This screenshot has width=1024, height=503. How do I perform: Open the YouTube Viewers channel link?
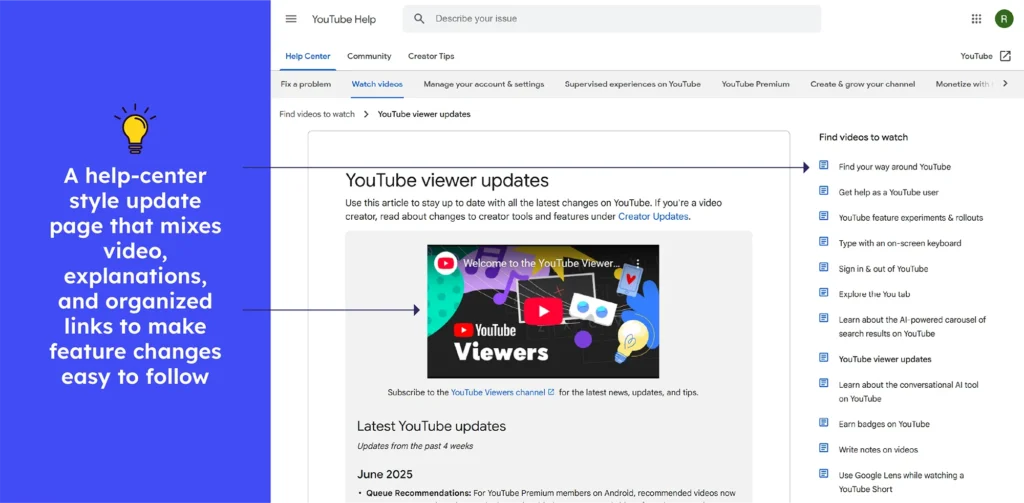(498, 393)
